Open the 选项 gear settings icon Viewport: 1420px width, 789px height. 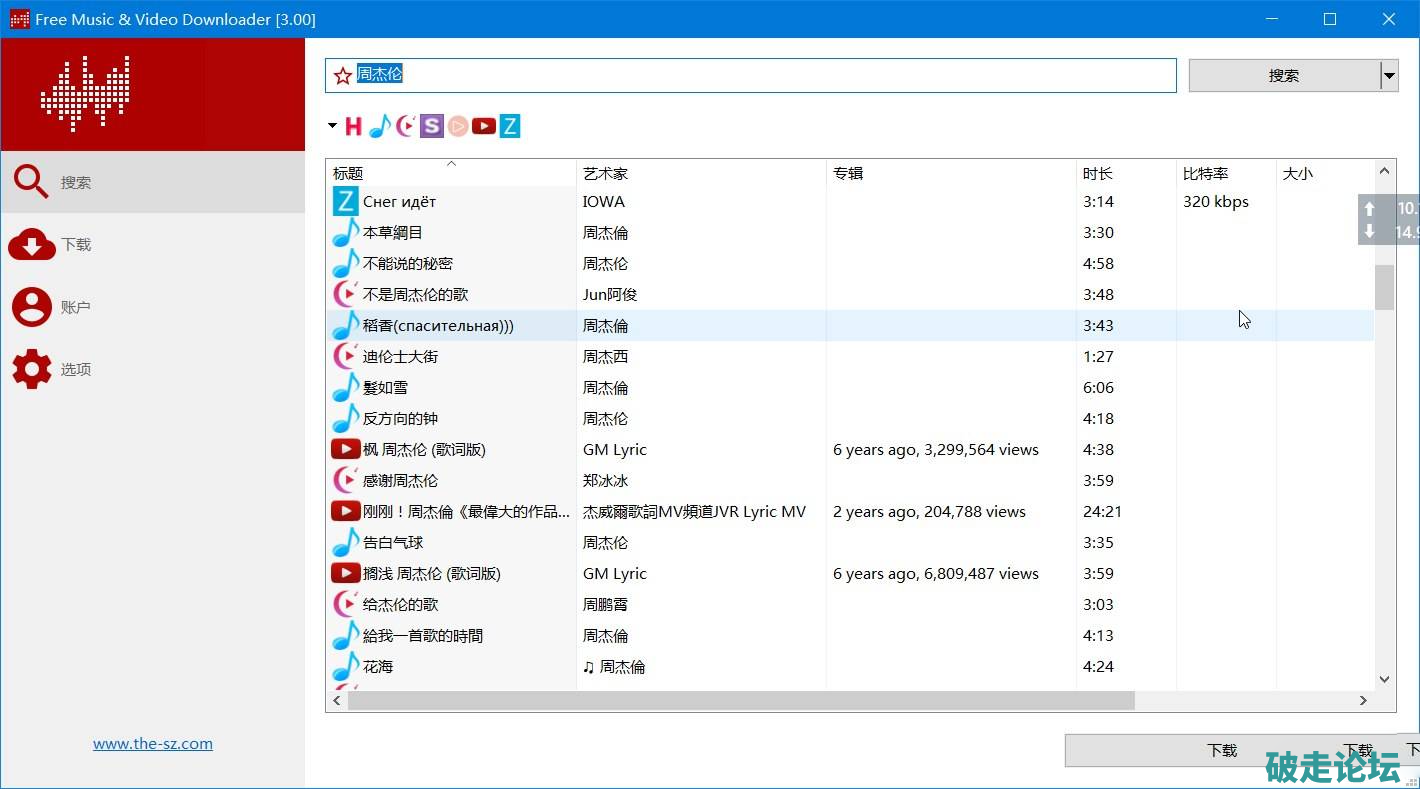(31, 369)
